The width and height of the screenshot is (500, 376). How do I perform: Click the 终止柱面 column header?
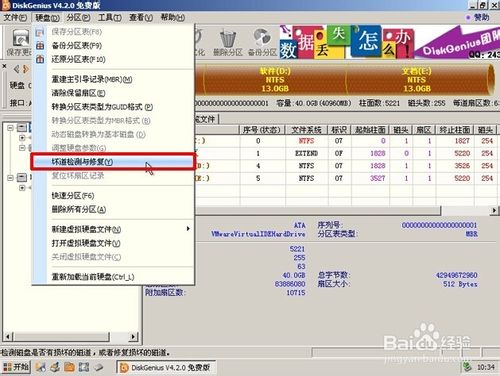pyautogui.click(x=455, y=130)
